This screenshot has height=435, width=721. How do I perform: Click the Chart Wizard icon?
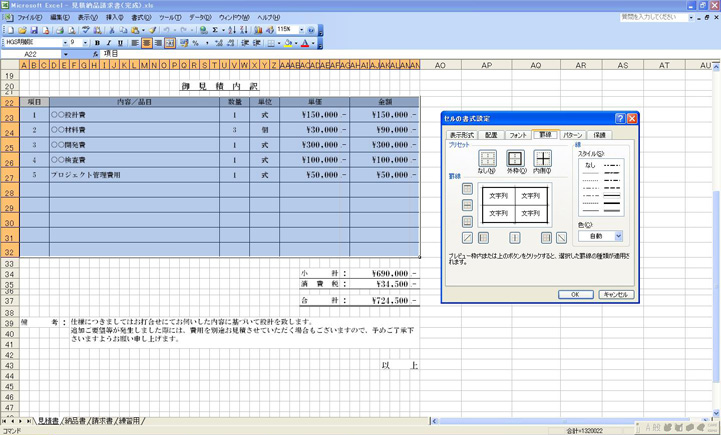coord(258,30)
